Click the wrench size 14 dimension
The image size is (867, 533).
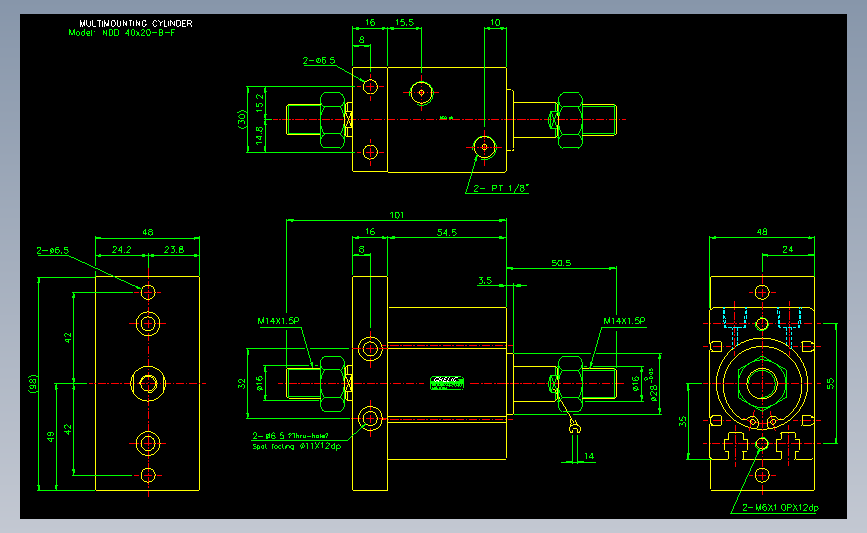coord(589,456)
